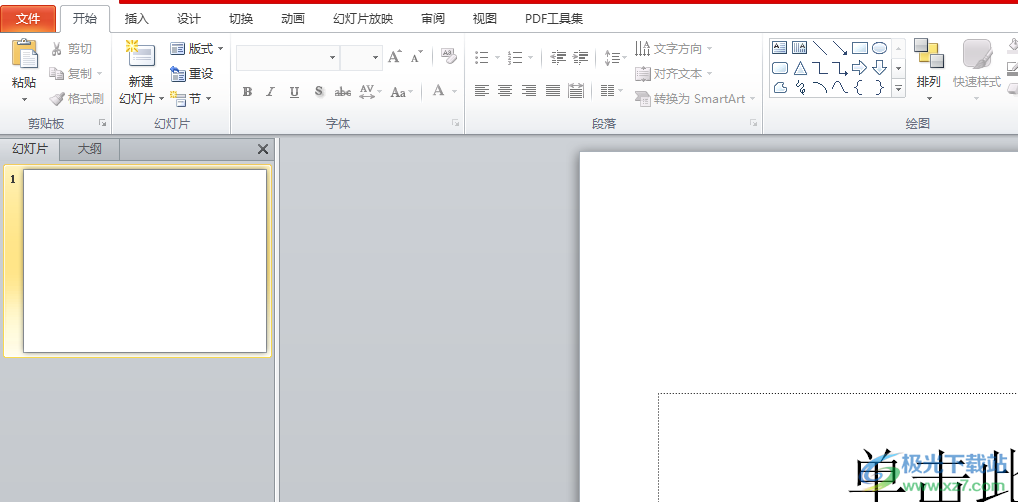Click the 重设 reset slide button

192,74
